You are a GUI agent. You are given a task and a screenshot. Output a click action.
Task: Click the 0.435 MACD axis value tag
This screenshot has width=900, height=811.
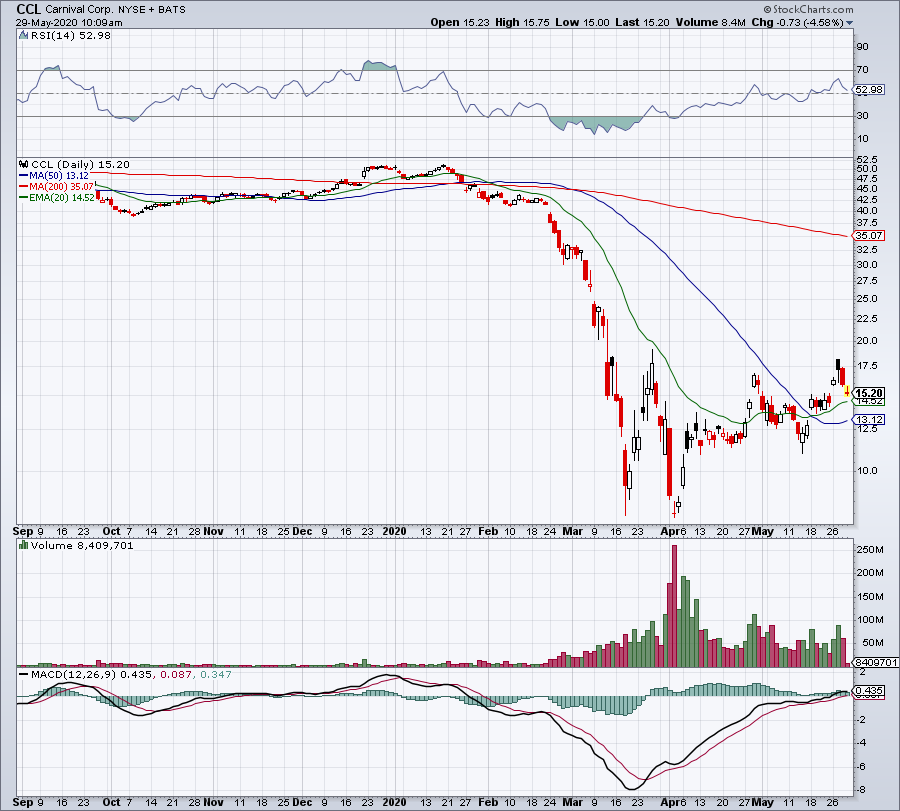869,690
